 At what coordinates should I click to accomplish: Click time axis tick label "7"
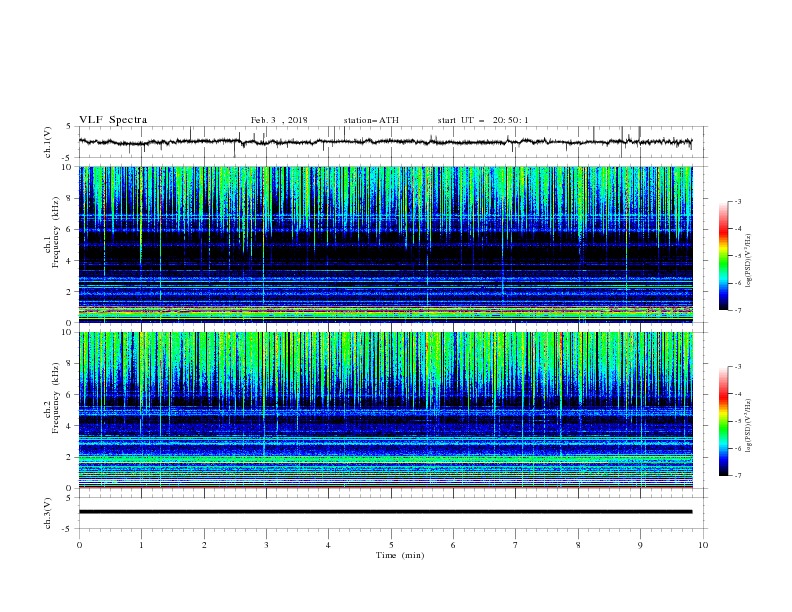click(516, 545)
